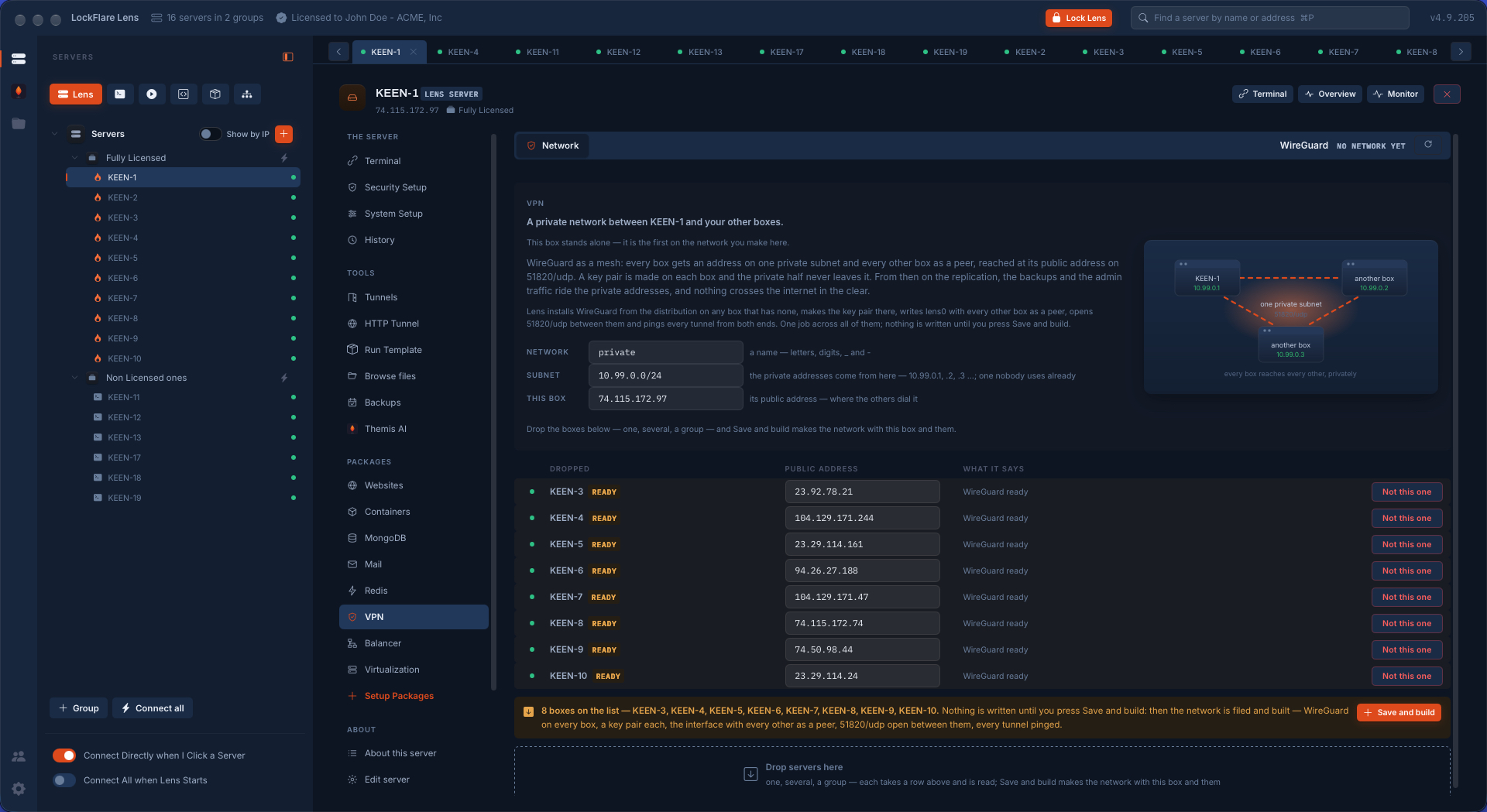Switch to the KEEN-4 tab
Viewport: 1487px width, 812px height.
click(x=463, y=52)
